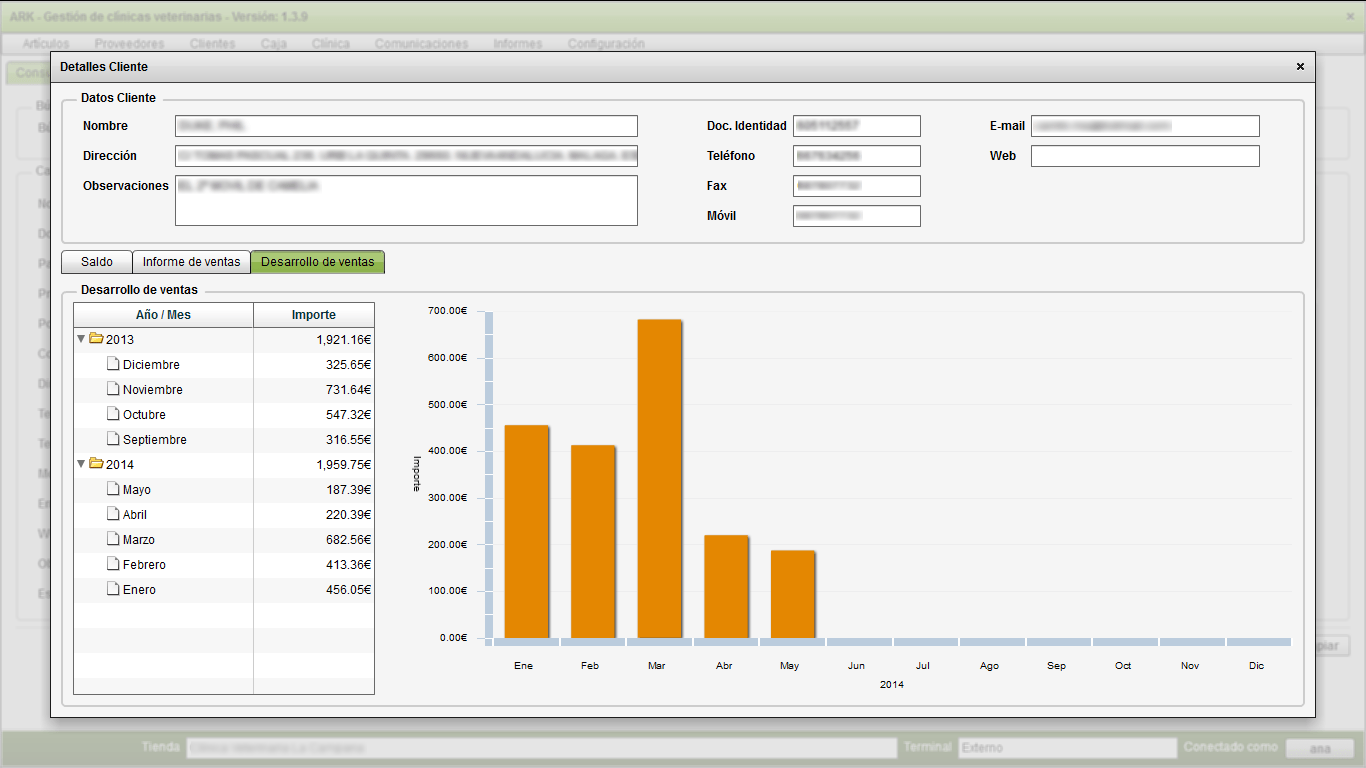Select the Desarrollo de ventas tab
This screenshot has height=768, width=1366.
317,262
